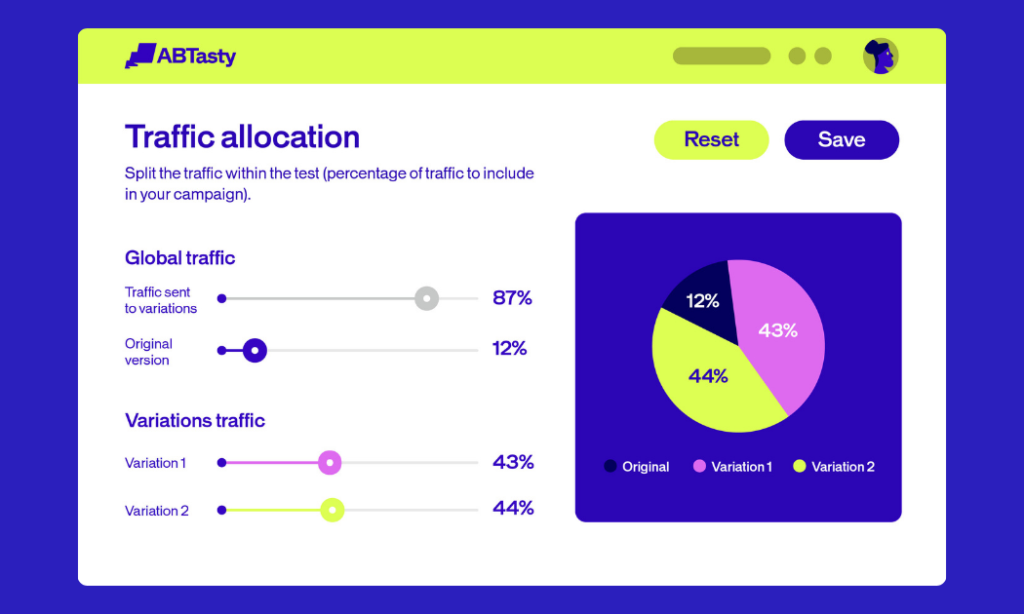
Task: Open the user profile avatar
Action: point(879,56)
